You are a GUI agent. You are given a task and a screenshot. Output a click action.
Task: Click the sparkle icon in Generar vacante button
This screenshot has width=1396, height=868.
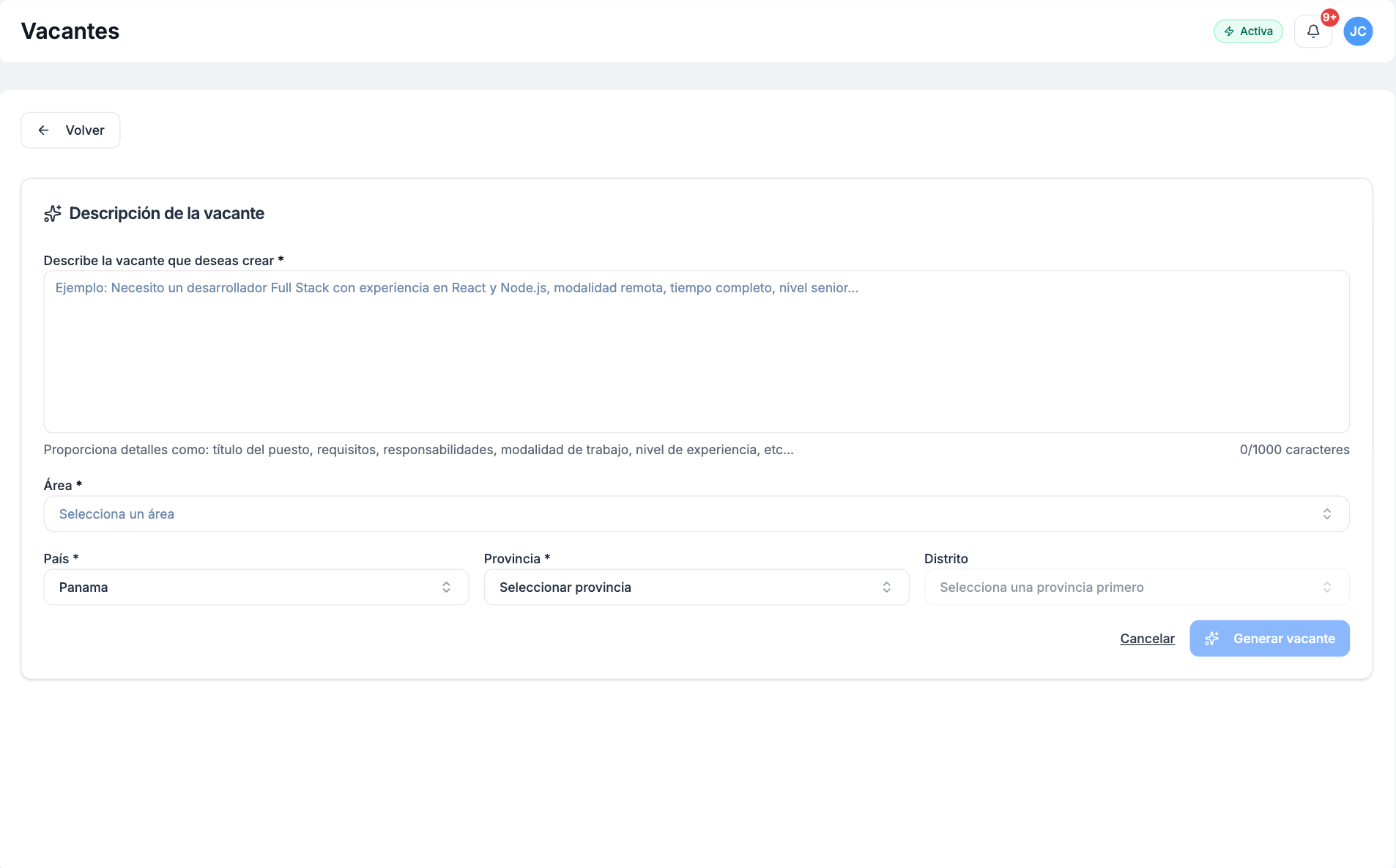click(1212, 639)
